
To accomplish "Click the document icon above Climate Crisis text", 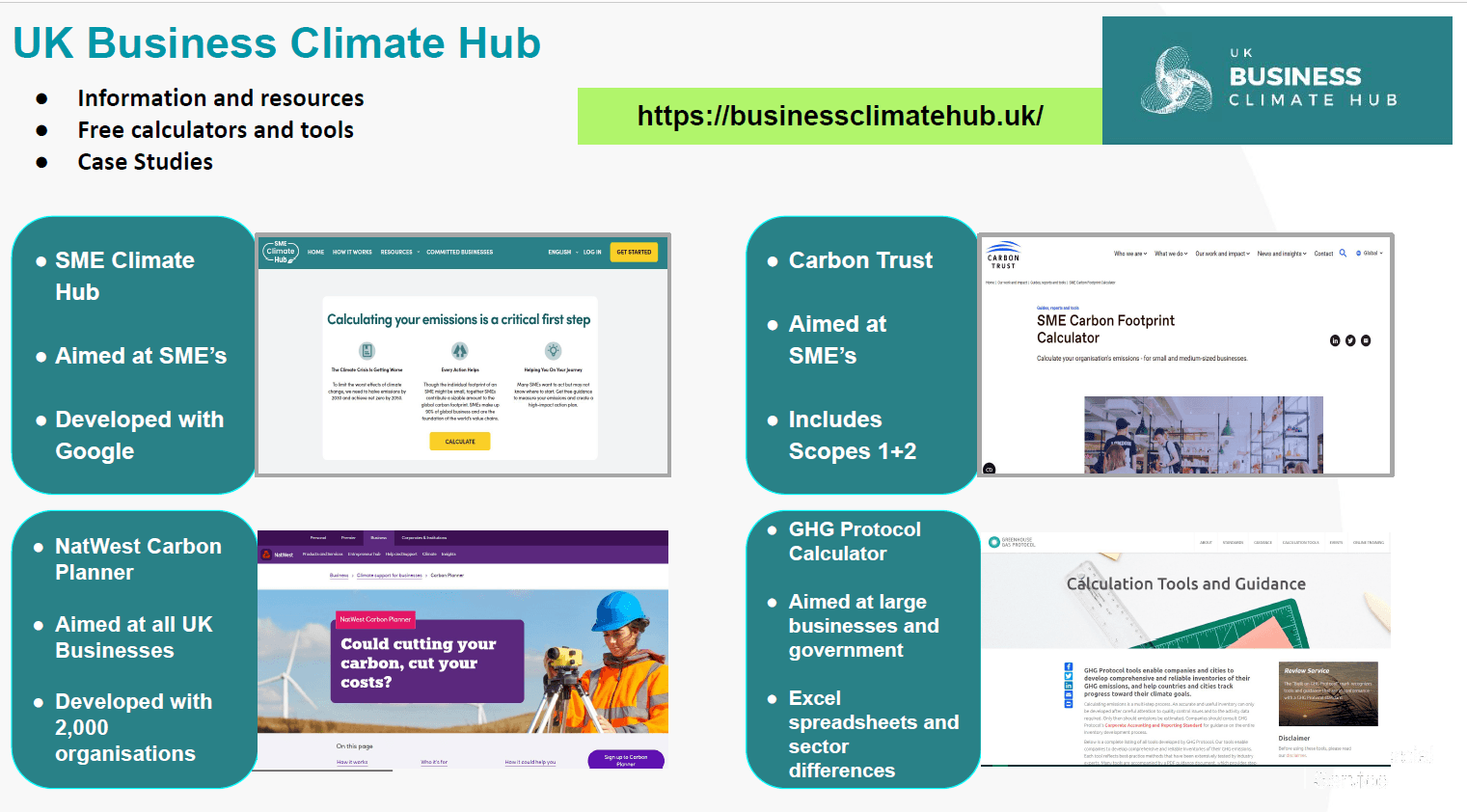I will [x=367, y=350].
